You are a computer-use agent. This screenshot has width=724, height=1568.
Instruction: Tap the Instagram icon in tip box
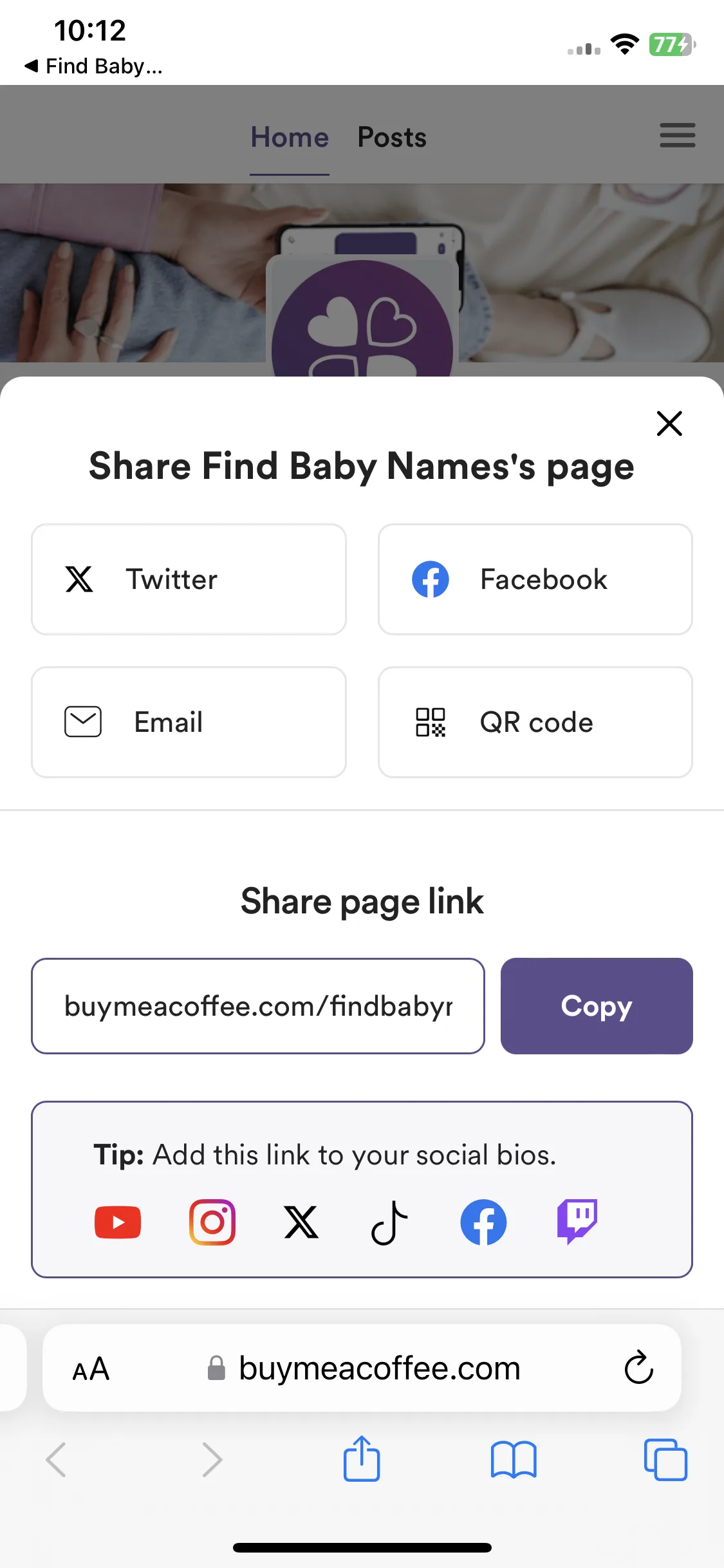[x=212, y=1222]
